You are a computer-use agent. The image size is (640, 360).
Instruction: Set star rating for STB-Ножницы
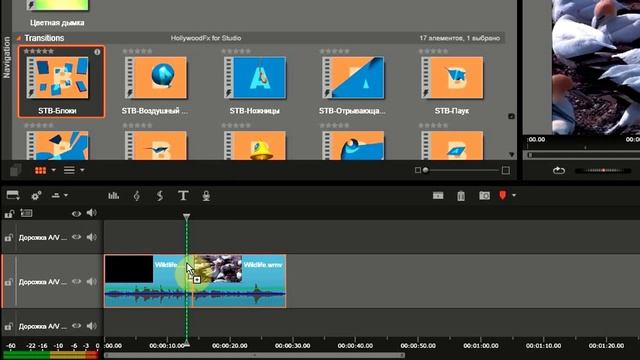coord(236,51)
